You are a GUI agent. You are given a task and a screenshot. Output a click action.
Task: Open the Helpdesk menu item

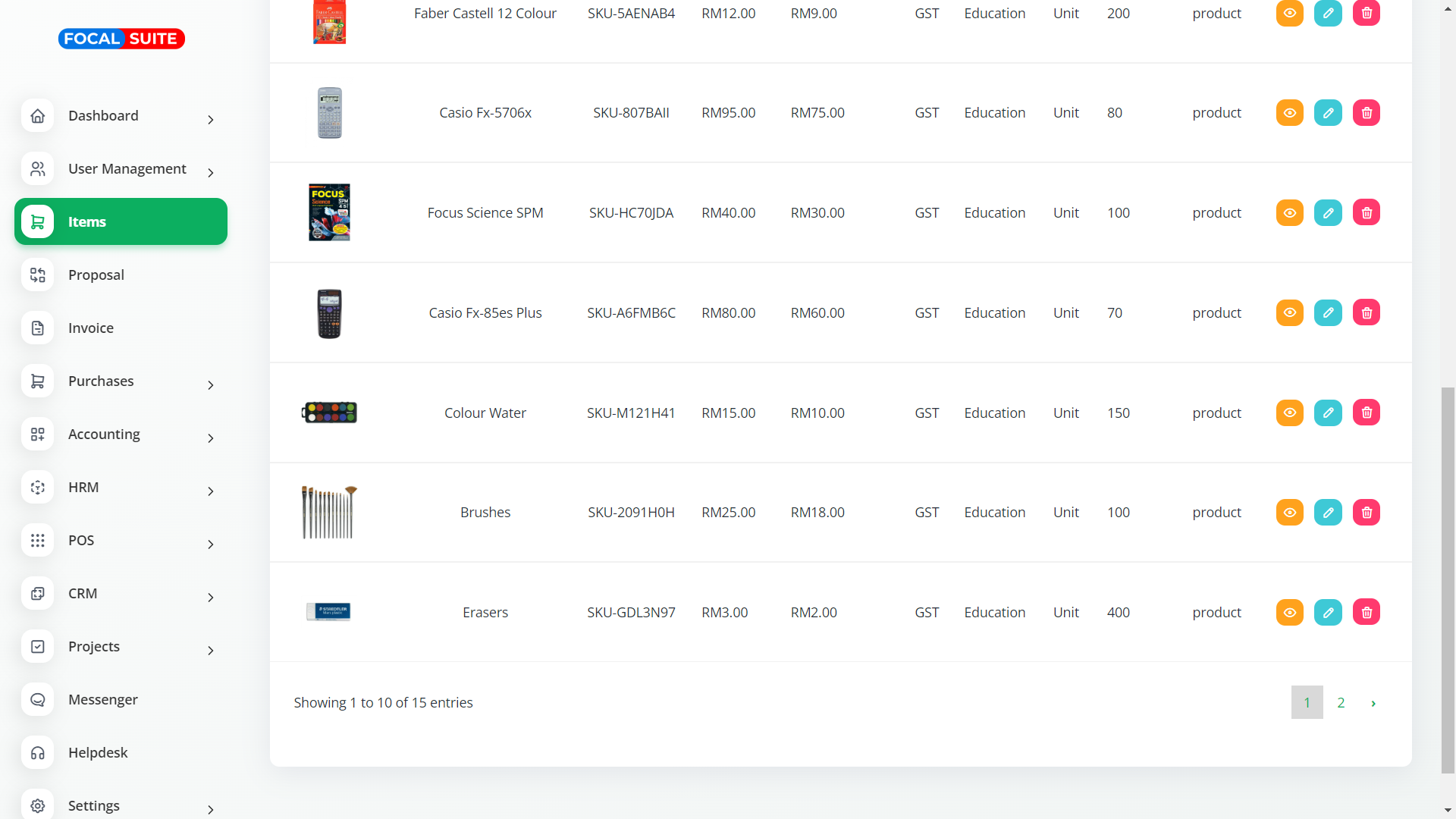click(98, 753)
